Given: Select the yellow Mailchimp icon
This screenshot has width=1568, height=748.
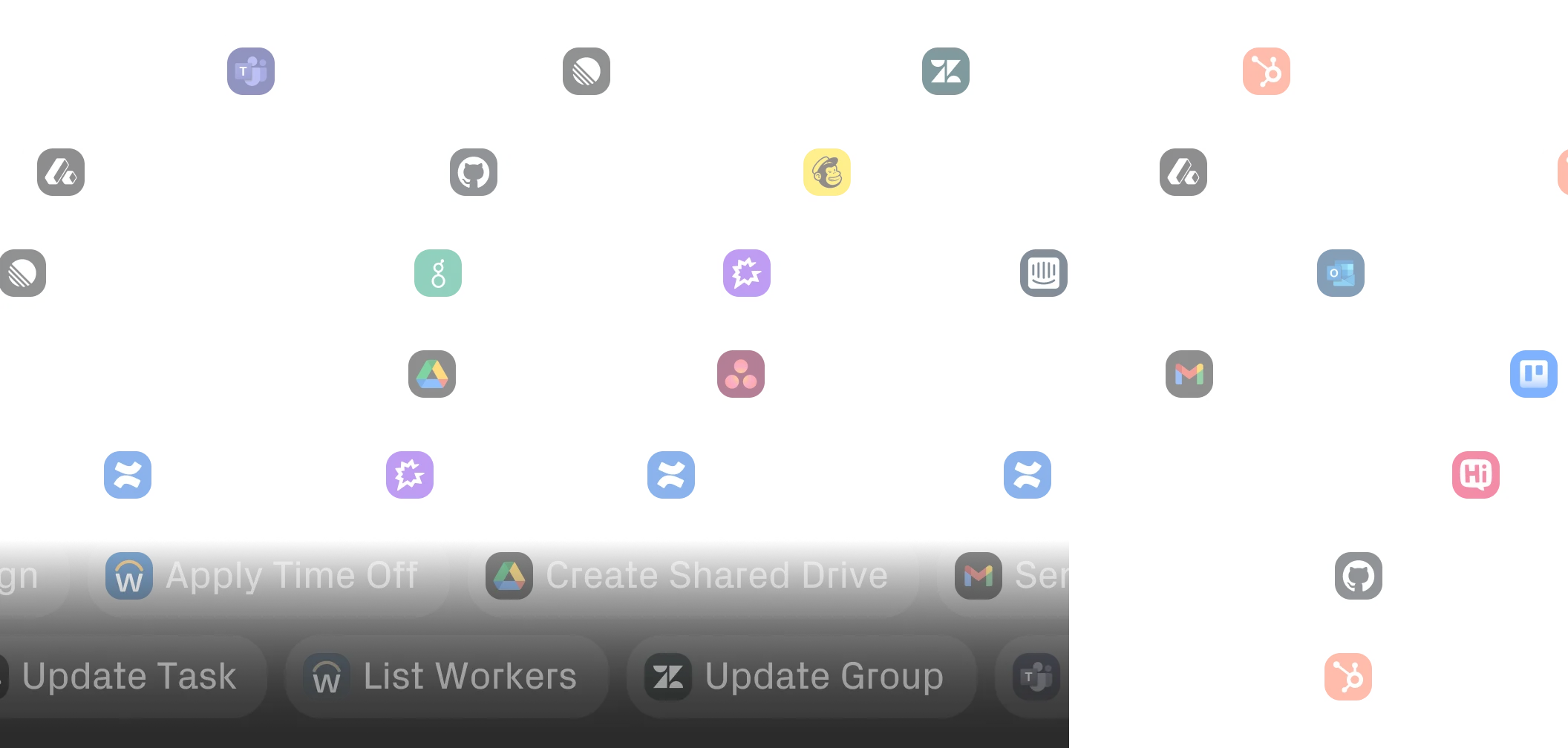Looking at the screenshot, I should click(827, 172).
